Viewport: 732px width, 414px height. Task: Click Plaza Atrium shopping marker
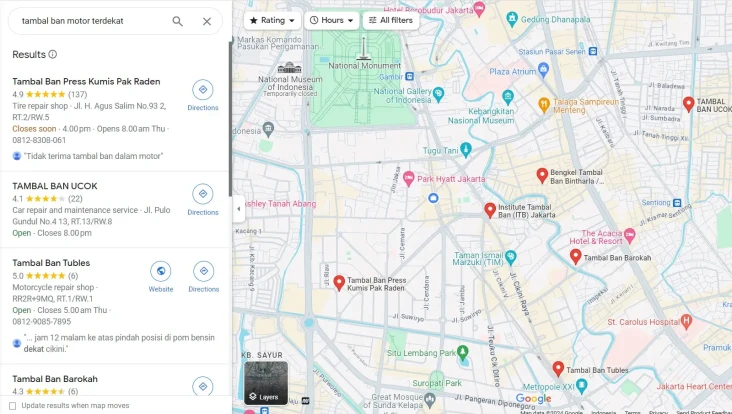[x=543, y=70]
